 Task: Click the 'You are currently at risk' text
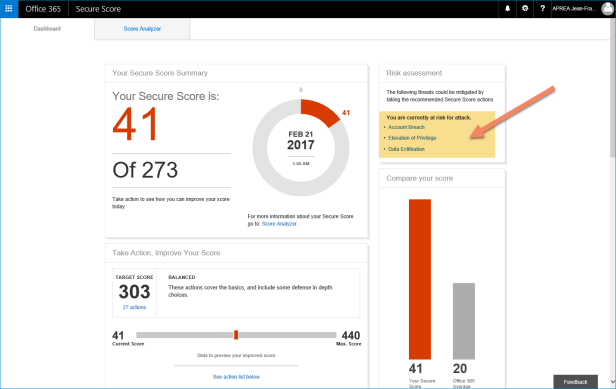click(x=429, y=117)
